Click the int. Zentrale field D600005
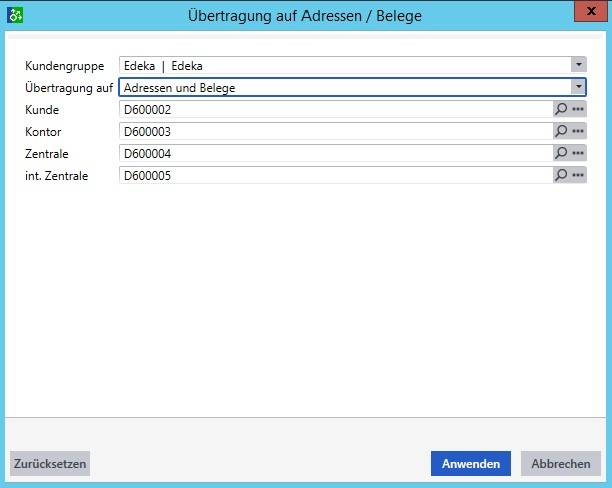The height and width of the screenshot is (488, 612). coord(335,175)
